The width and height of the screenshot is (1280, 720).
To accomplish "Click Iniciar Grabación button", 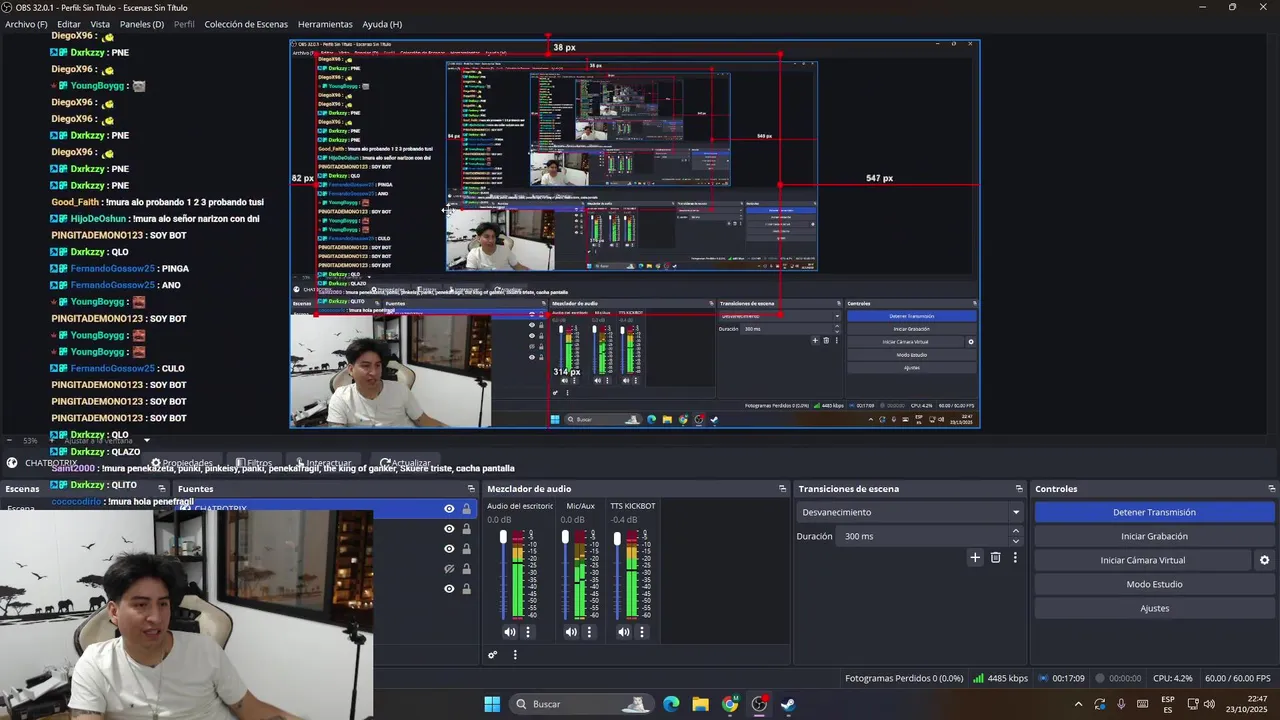I will point(1154,536).
